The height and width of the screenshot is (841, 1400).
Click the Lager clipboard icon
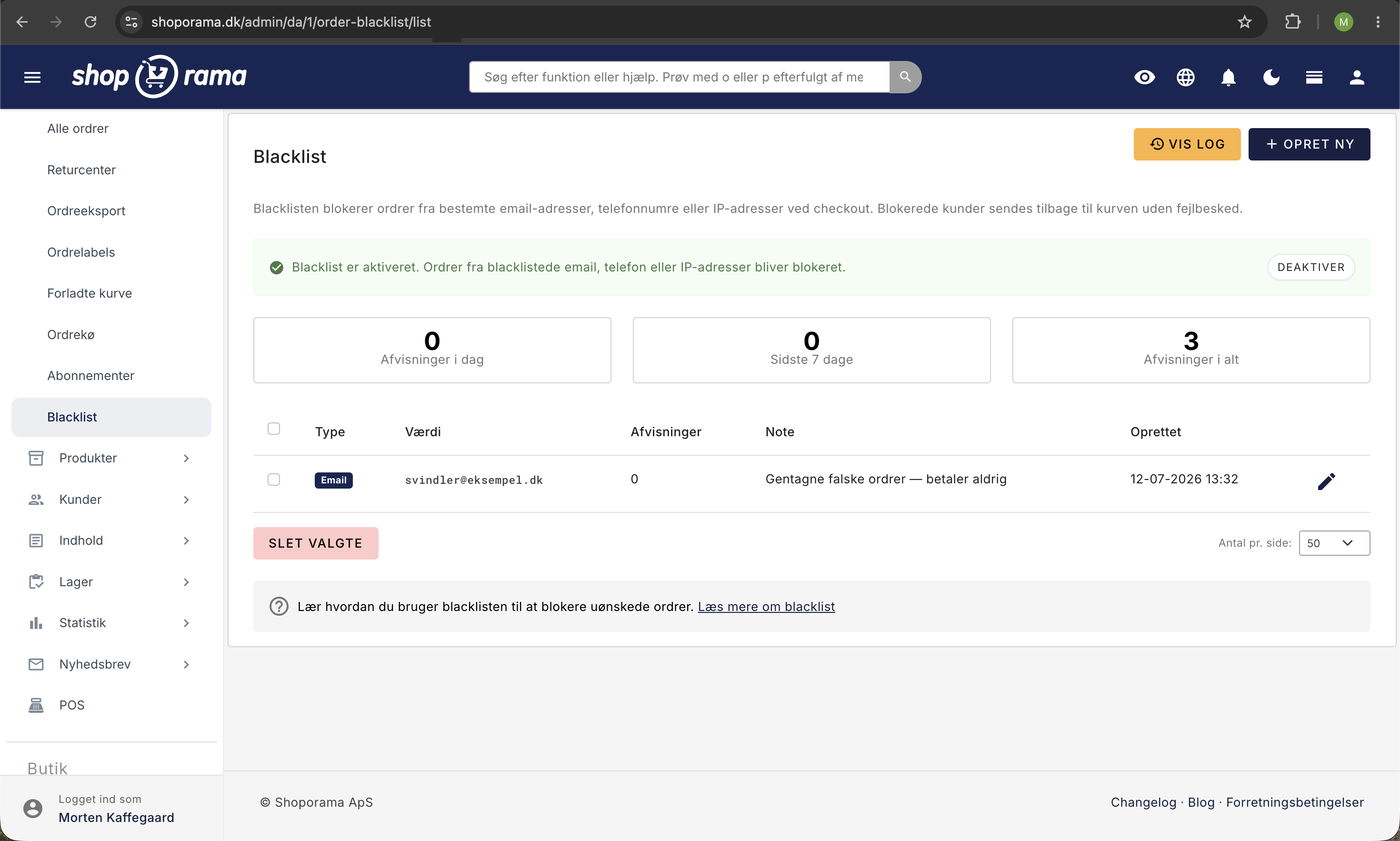[x=36, y=581]
